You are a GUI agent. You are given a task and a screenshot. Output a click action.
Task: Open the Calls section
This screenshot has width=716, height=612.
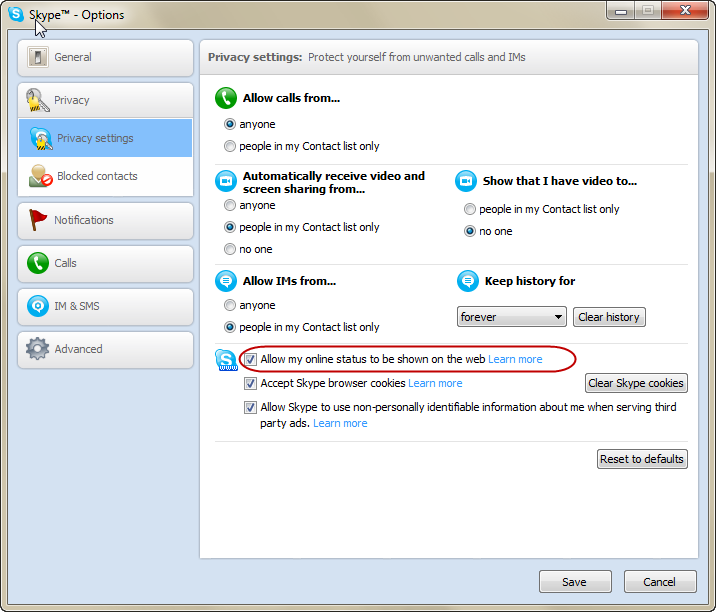click(x=105, y=264)
